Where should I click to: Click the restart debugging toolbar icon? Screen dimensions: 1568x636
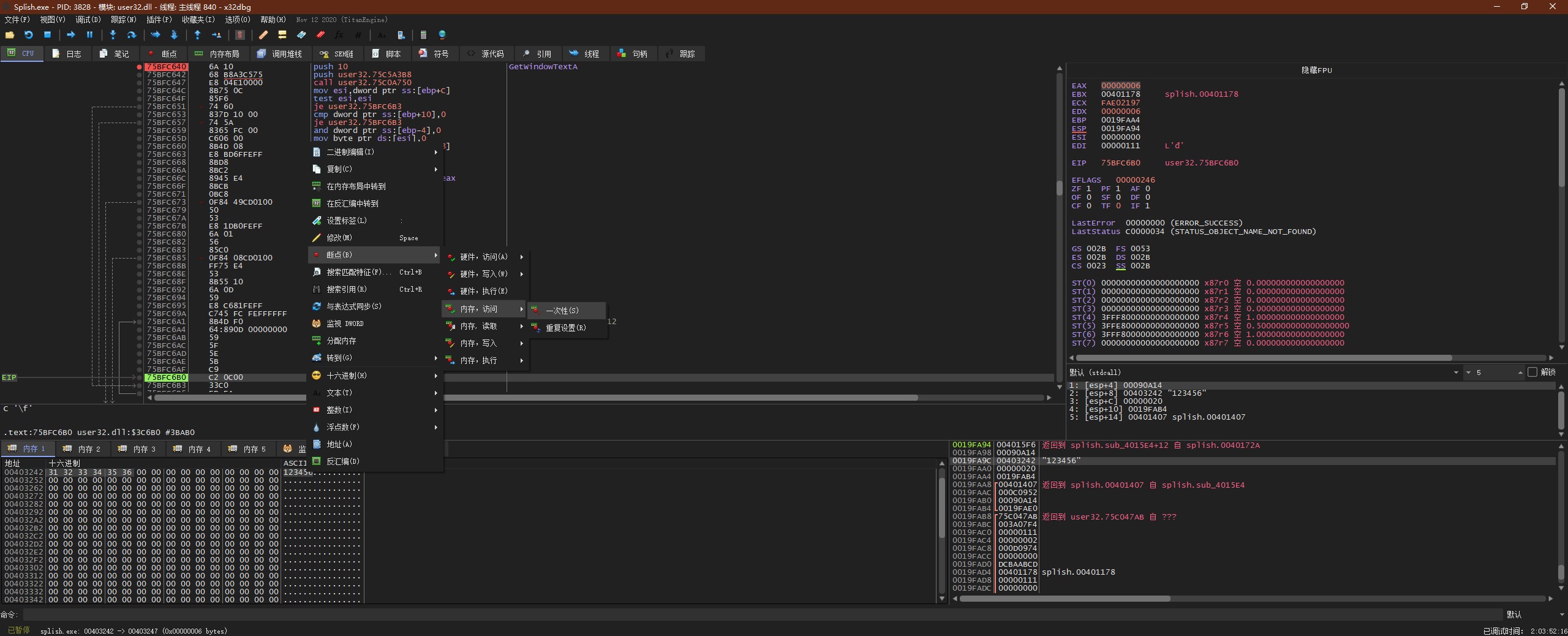pyautogui.click(x=28, y=35)
